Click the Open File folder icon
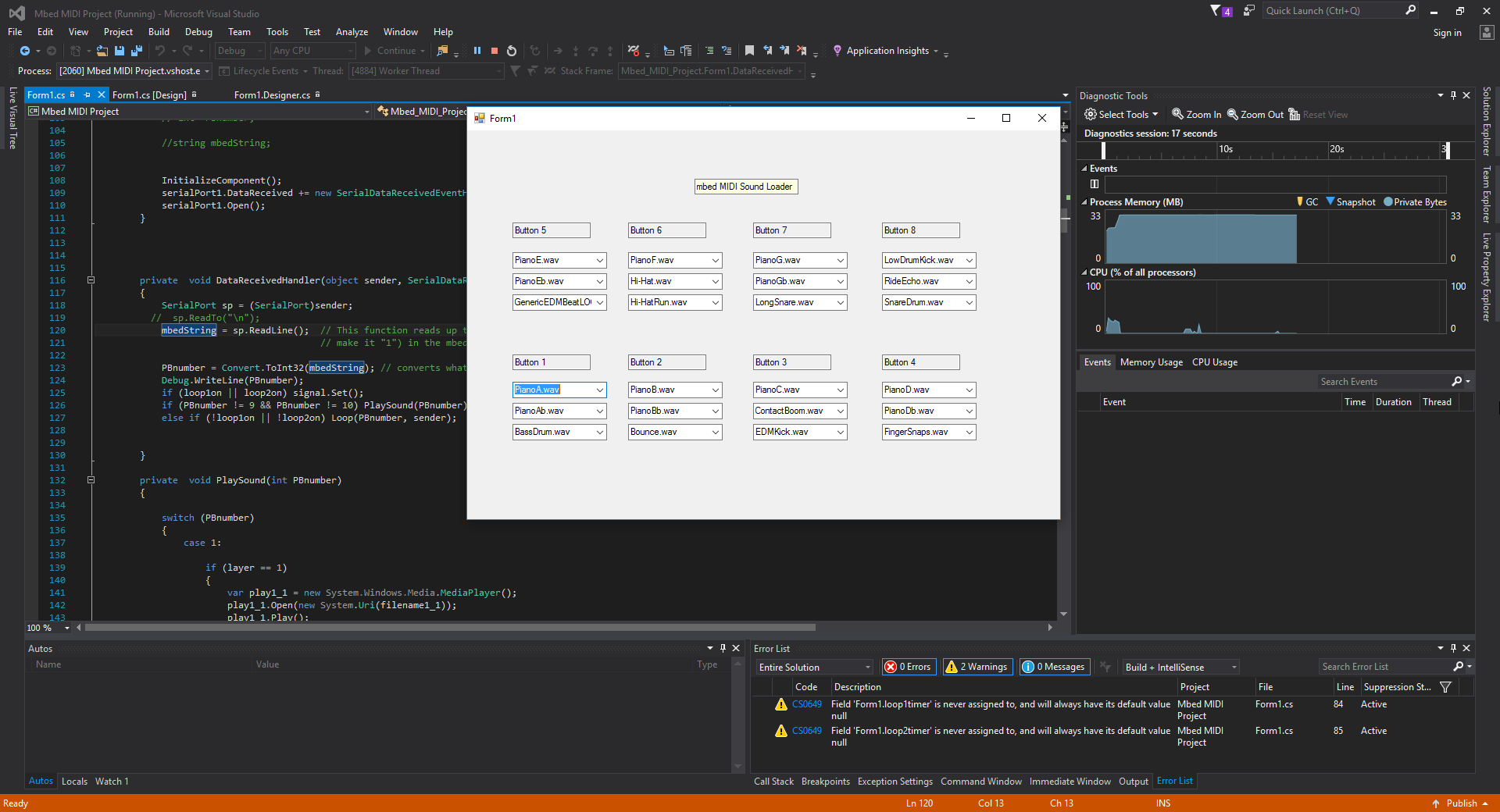The image size is (1500, 812). click(102, 51)
